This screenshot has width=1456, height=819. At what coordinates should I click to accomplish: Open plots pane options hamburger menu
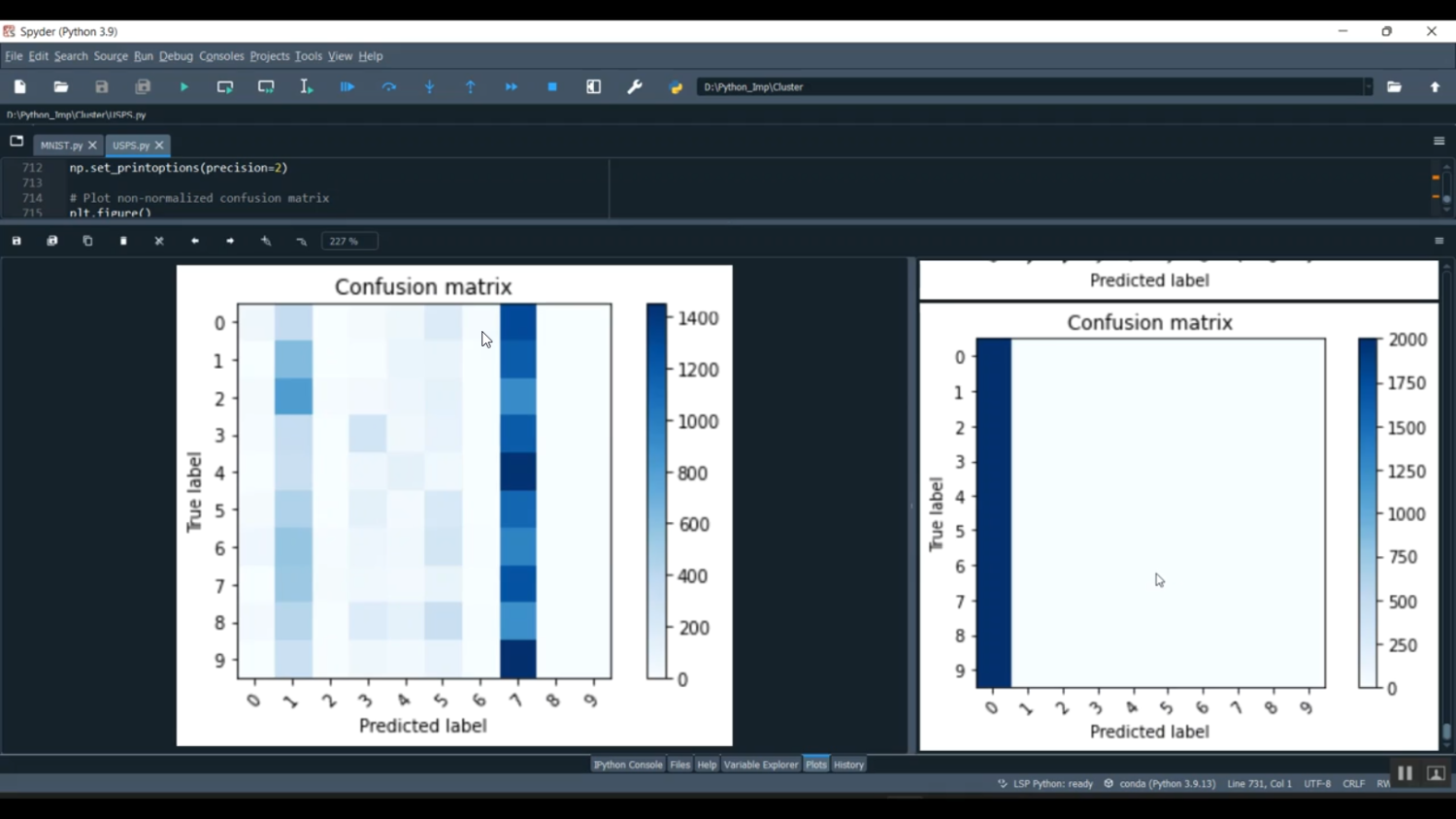1439,241
